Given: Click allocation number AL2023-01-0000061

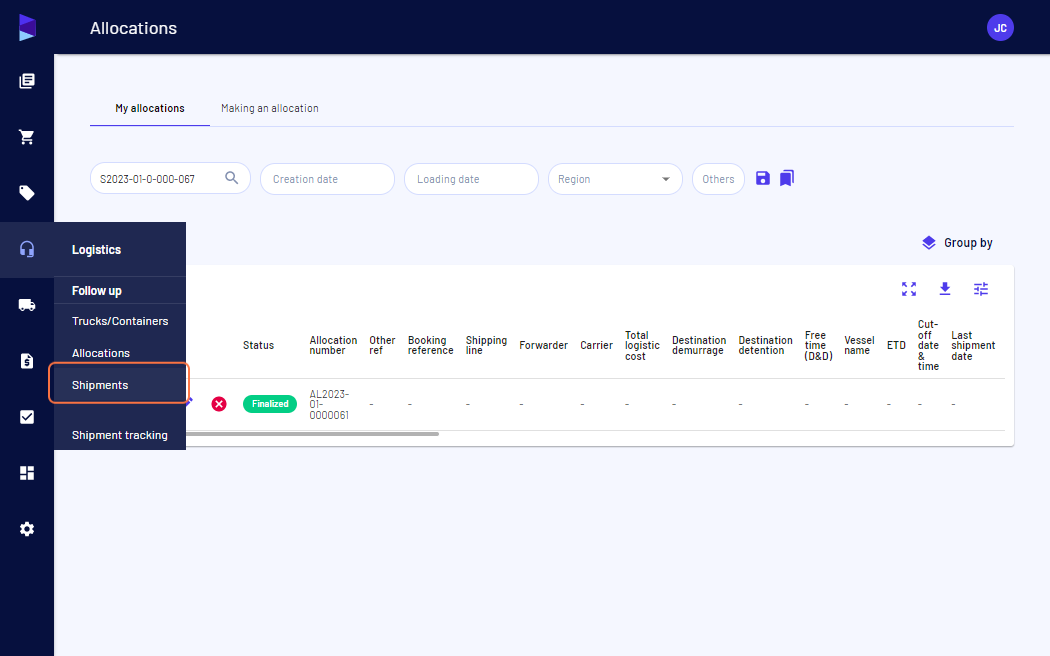Looking at the screenshot, I should (x=329, y=404).
